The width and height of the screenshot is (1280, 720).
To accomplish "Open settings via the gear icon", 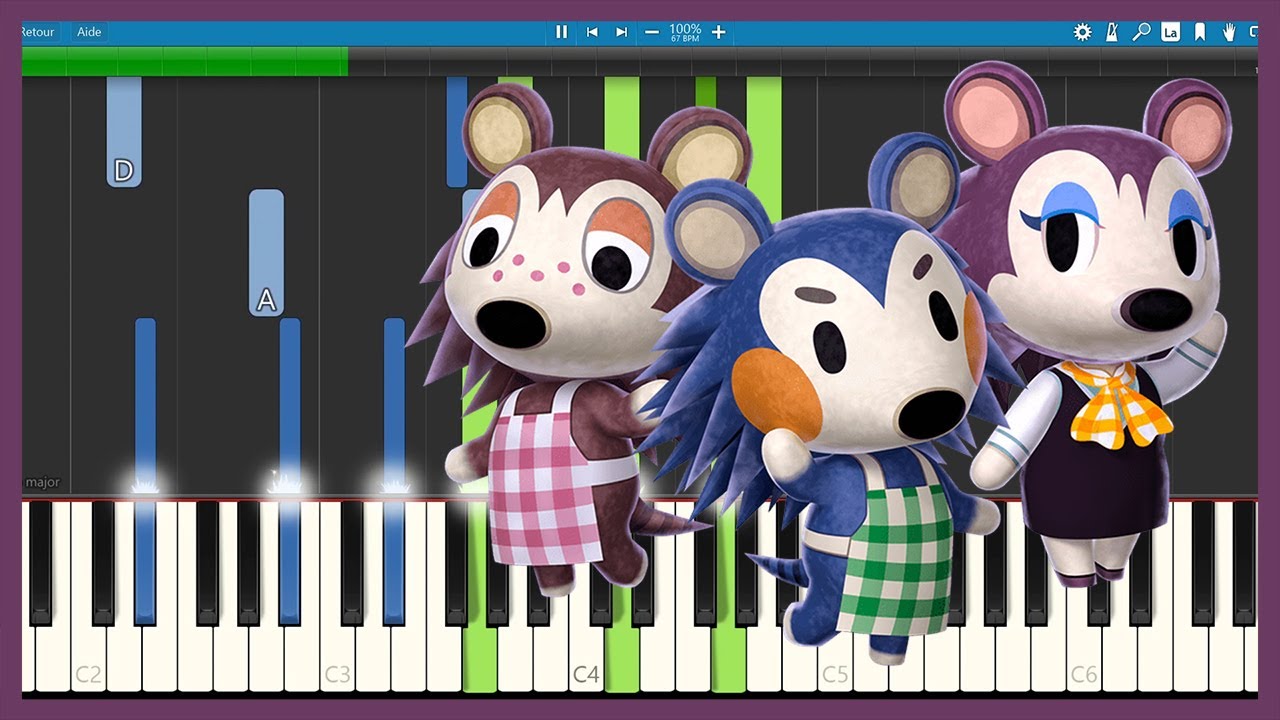I will tap(1082, 32).
